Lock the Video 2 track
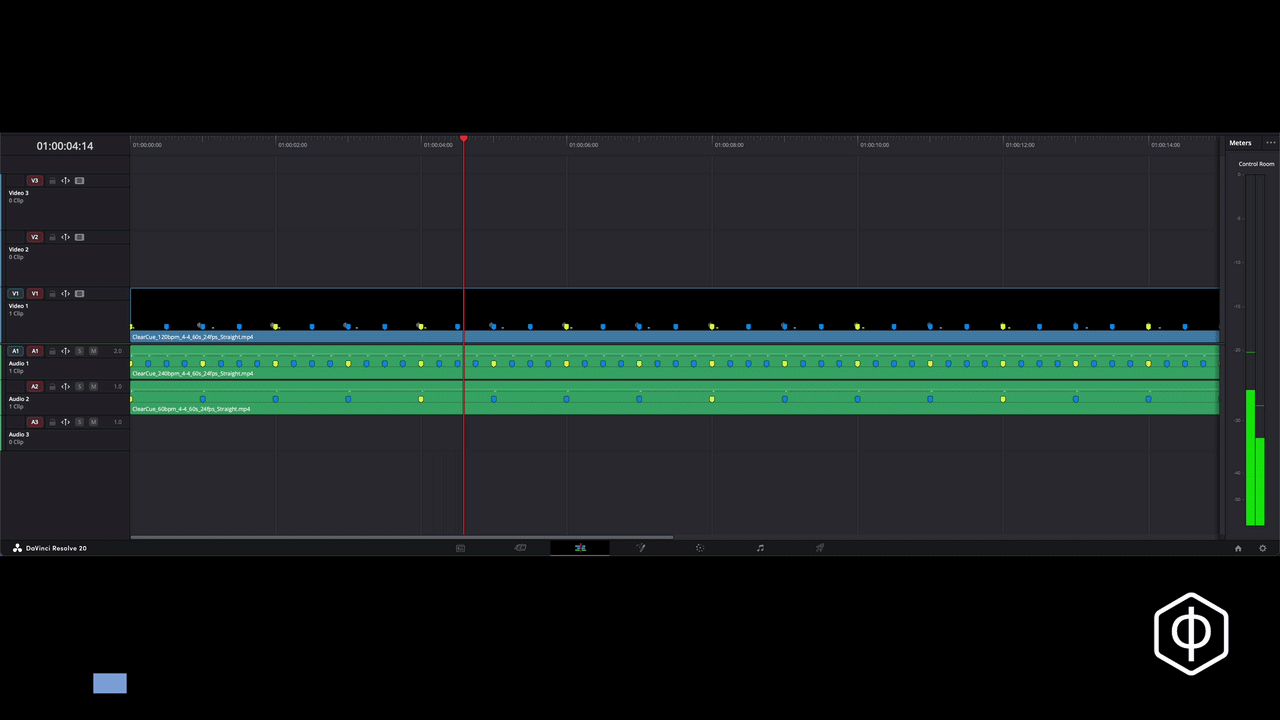 point(52,237)
